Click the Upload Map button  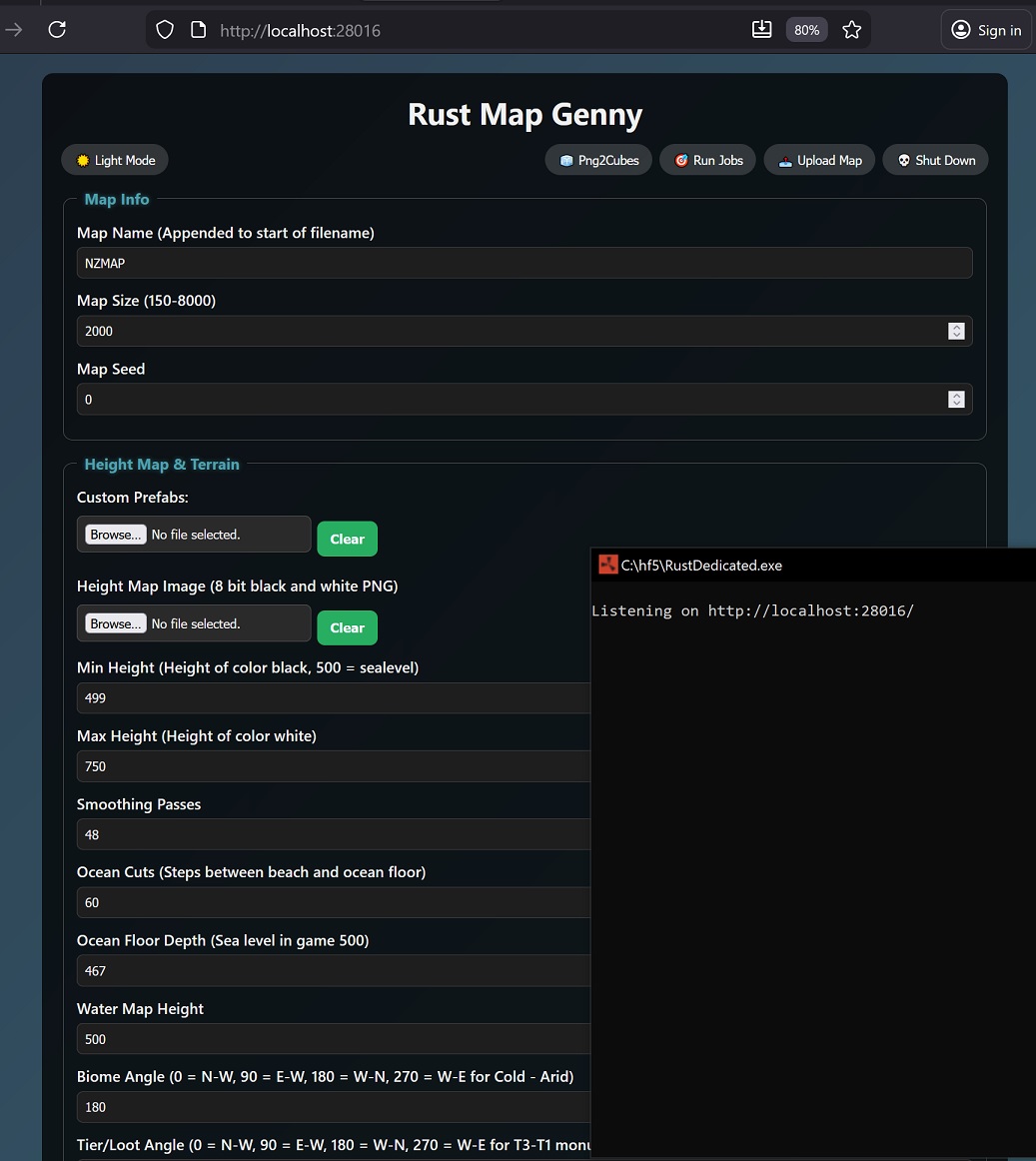[819, 161]
